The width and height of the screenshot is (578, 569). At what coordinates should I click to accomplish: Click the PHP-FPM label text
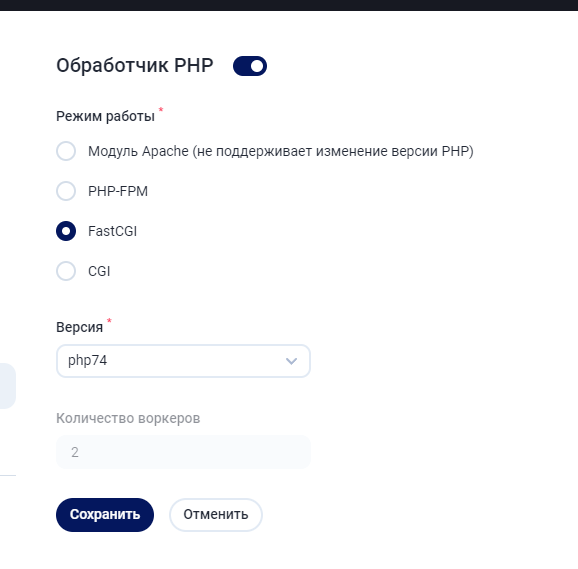coord(118,191)
